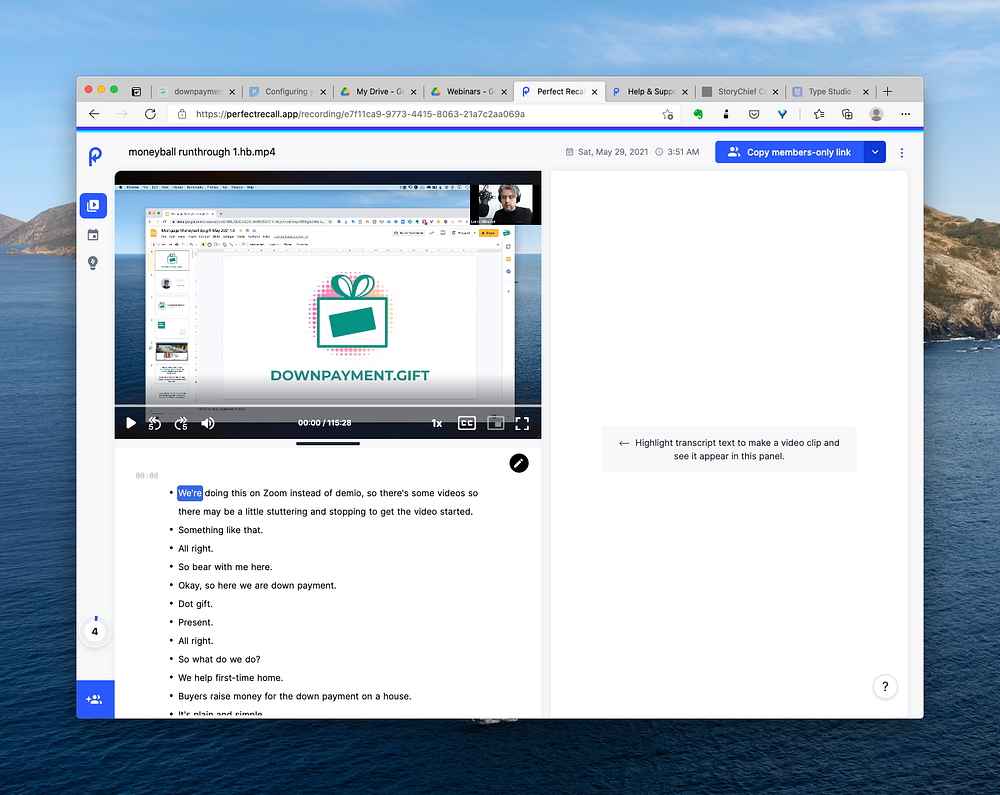Open the calendar sidebar icon
1000x795 pixels.
click(93, 235)
